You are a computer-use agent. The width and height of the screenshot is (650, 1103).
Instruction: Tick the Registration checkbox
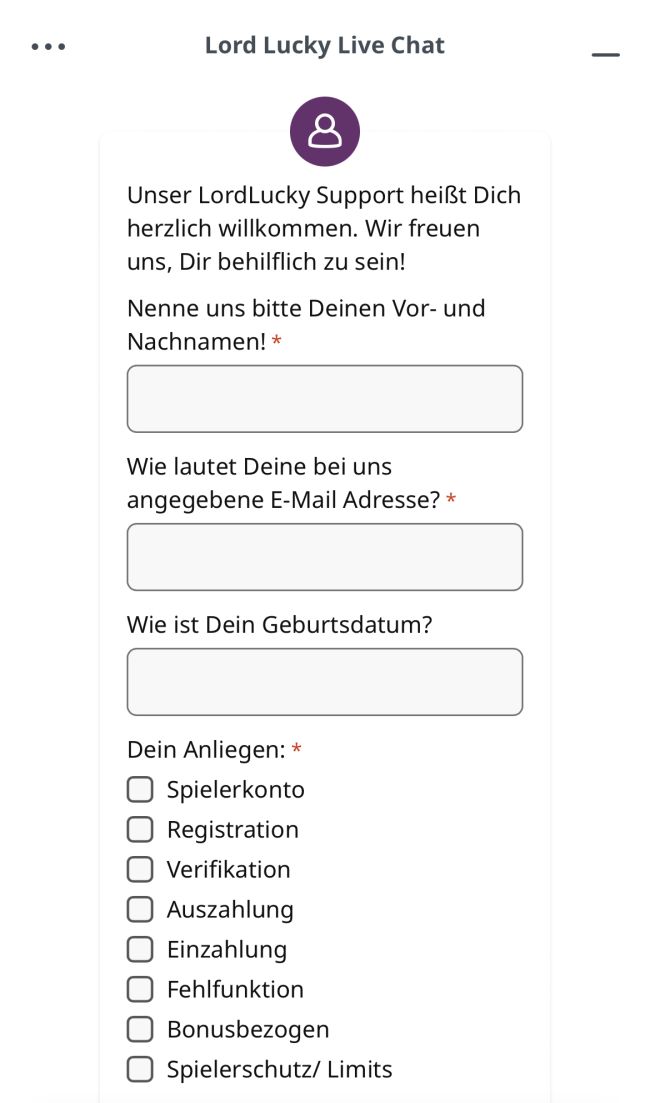tap(140, 830)
